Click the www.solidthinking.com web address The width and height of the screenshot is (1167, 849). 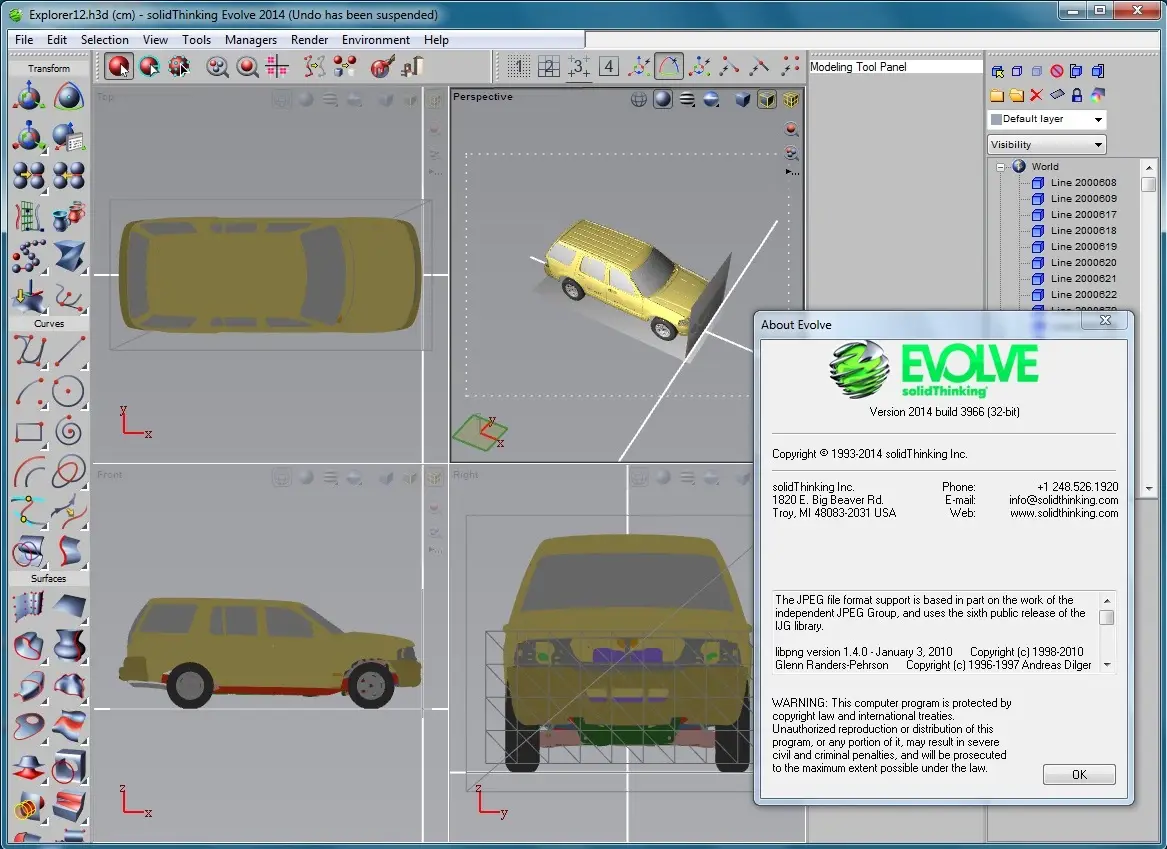tap(1064, 513)
